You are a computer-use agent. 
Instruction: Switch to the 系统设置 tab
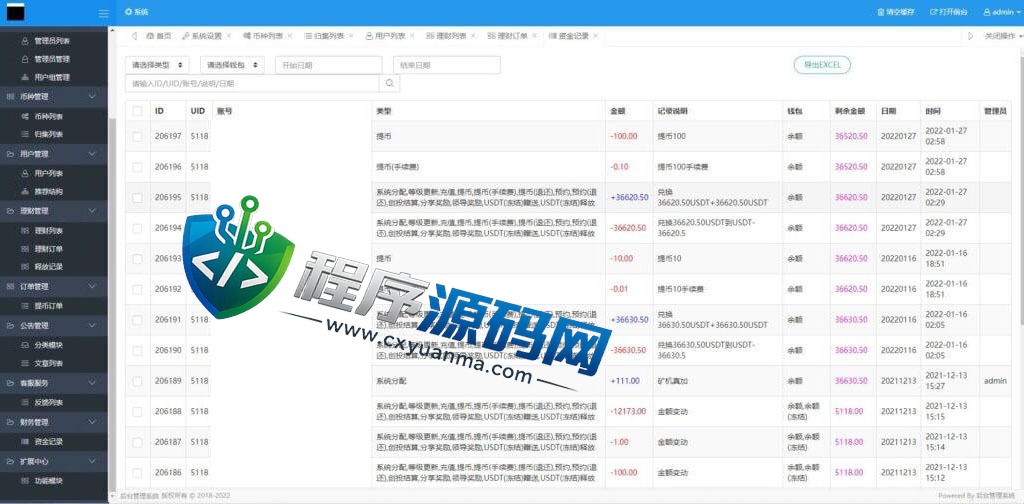(206, 36)
